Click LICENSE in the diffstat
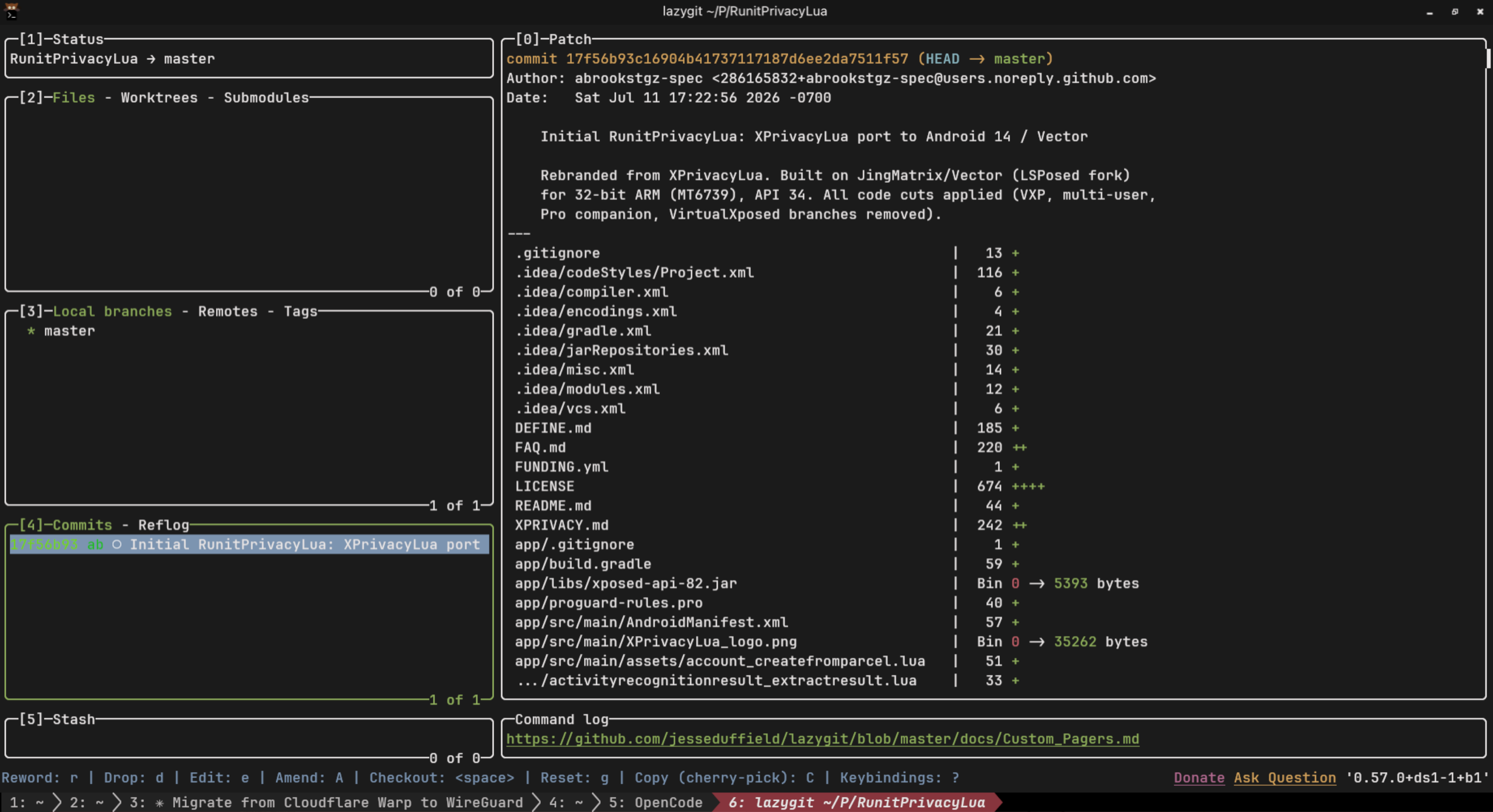 pyautogui.click(x=544, y=486)
